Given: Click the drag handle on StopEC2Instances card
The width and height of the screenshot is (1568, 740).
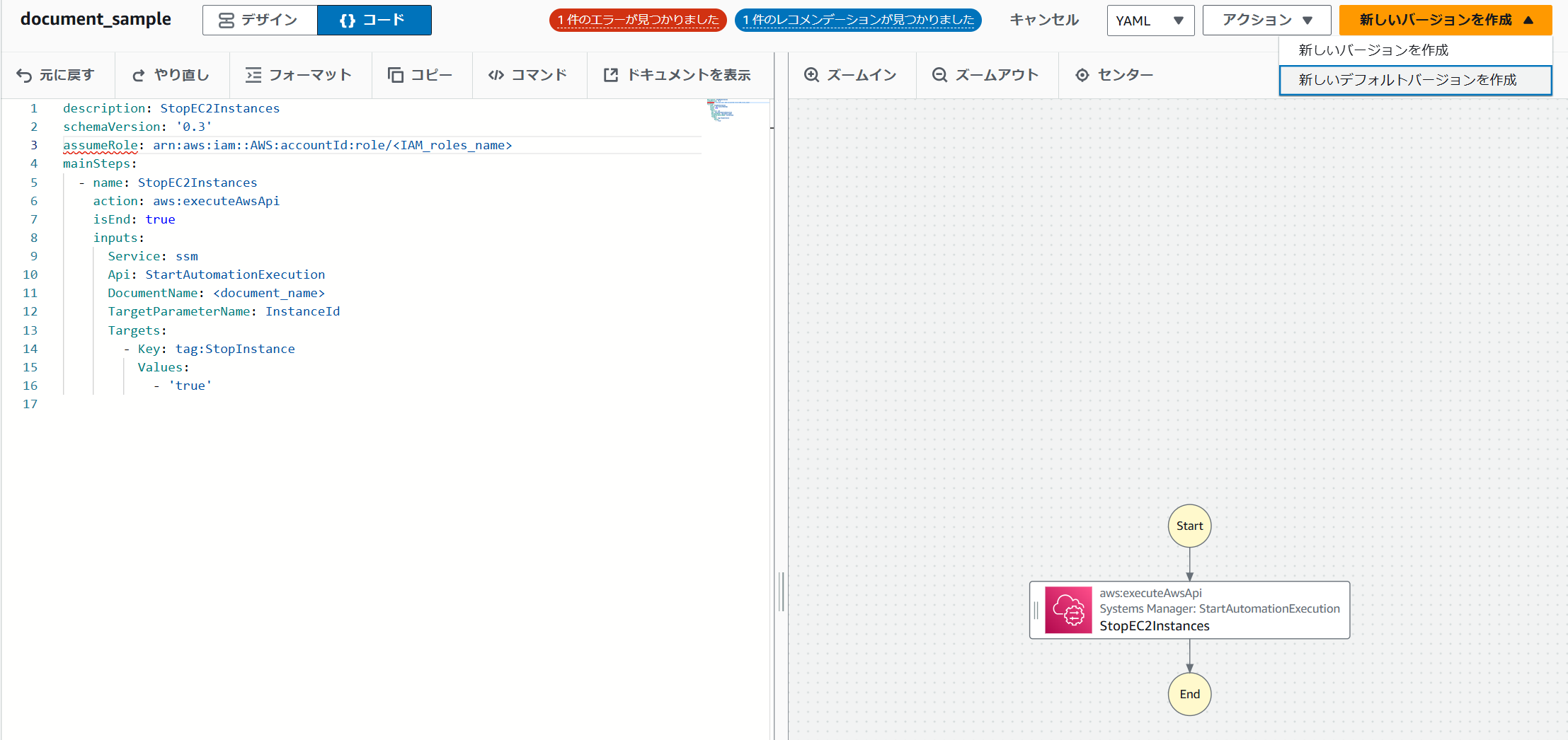Looking at the screenshot, I should [x=1036, y=610].
